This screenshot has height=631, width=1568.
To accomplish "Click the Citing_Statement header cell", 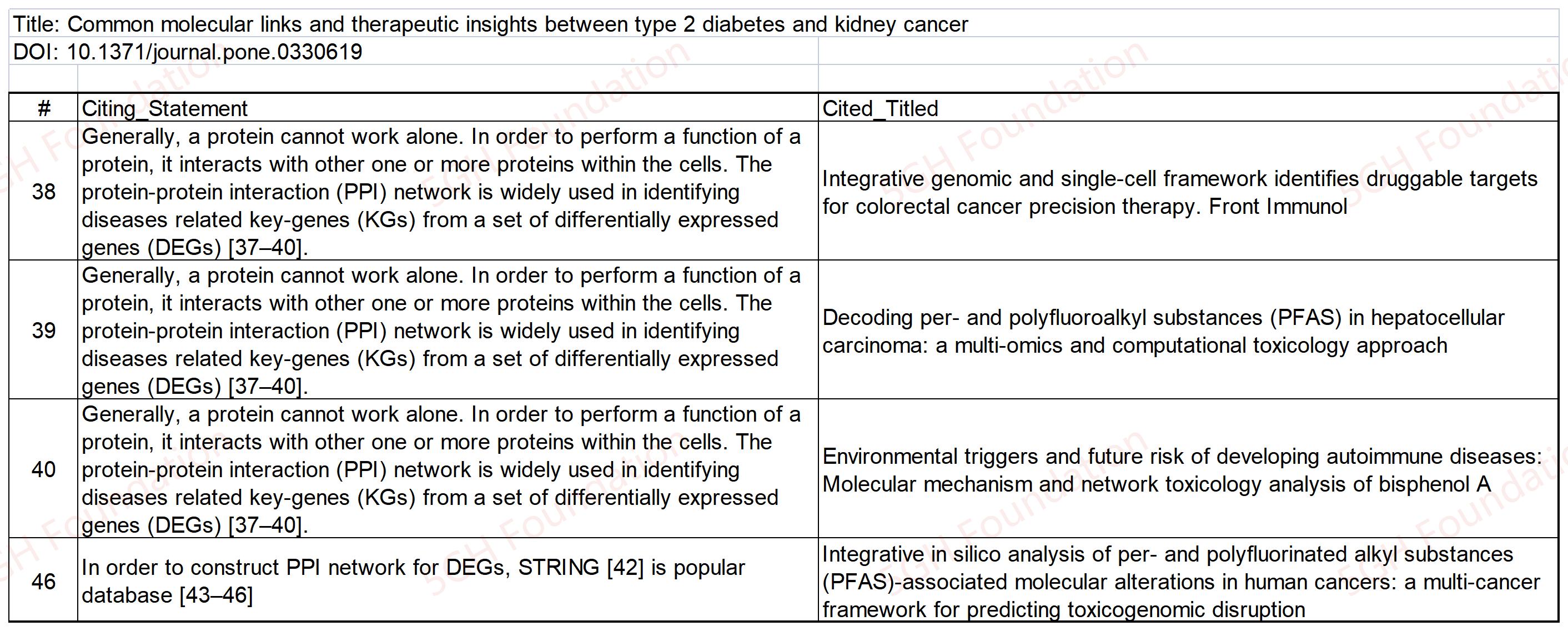I will (448, 108).
